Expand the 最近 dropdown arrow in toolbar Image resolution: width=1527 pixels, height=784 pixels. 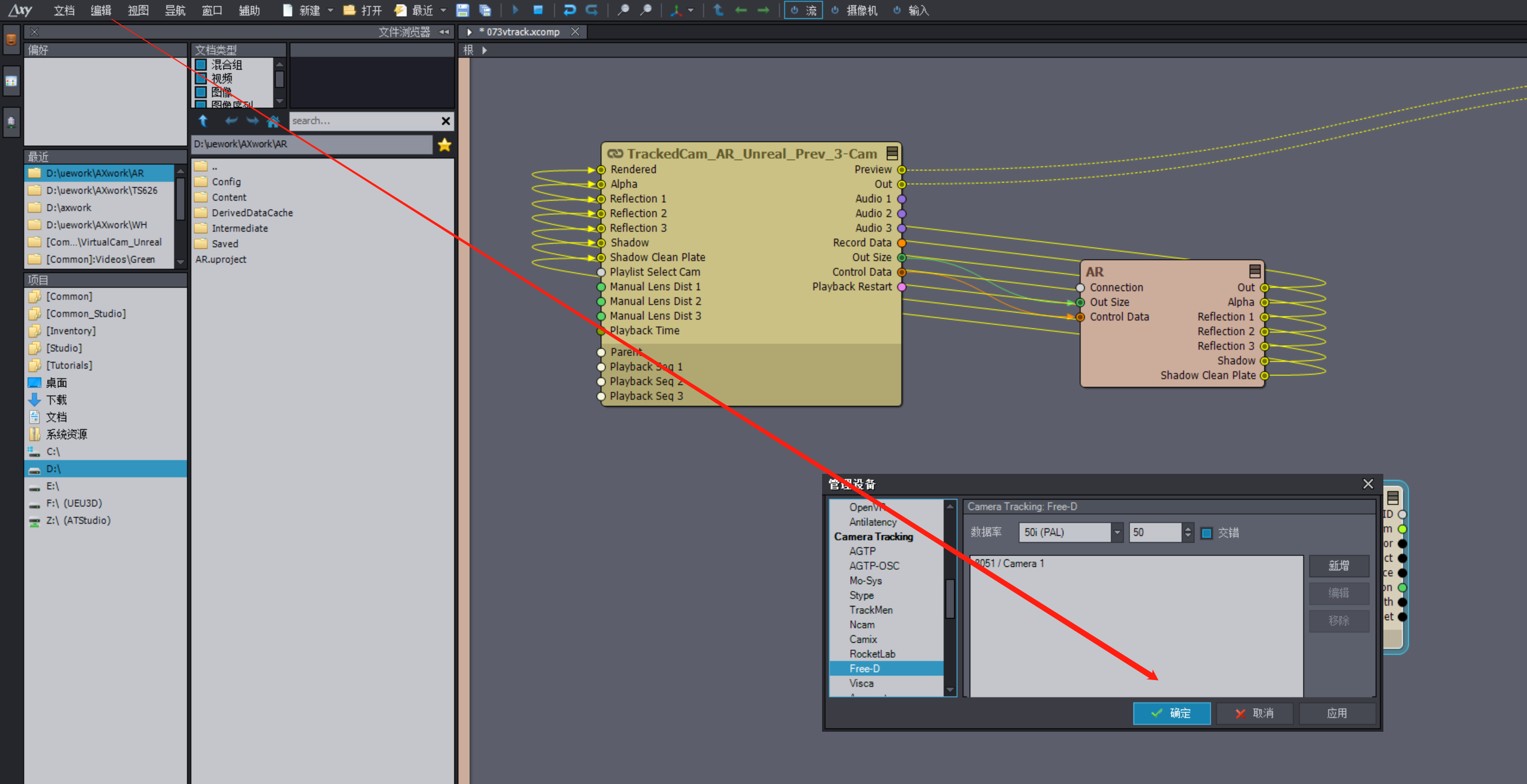point(443,10)
